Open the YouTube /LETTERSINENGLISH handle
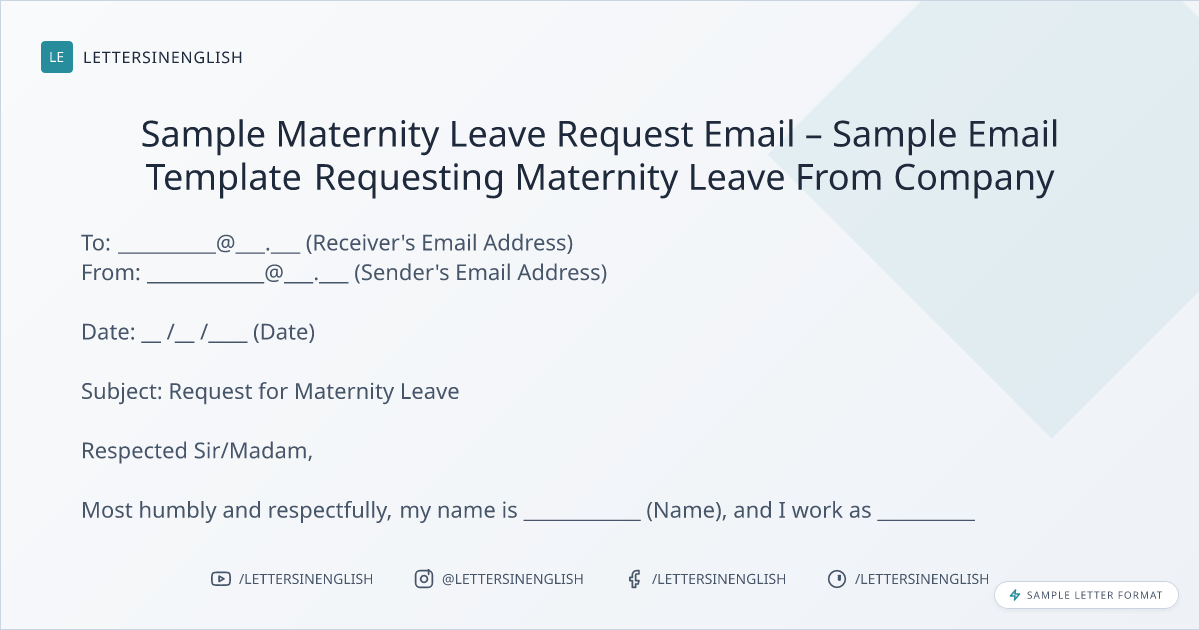 [x=306, y=579]
